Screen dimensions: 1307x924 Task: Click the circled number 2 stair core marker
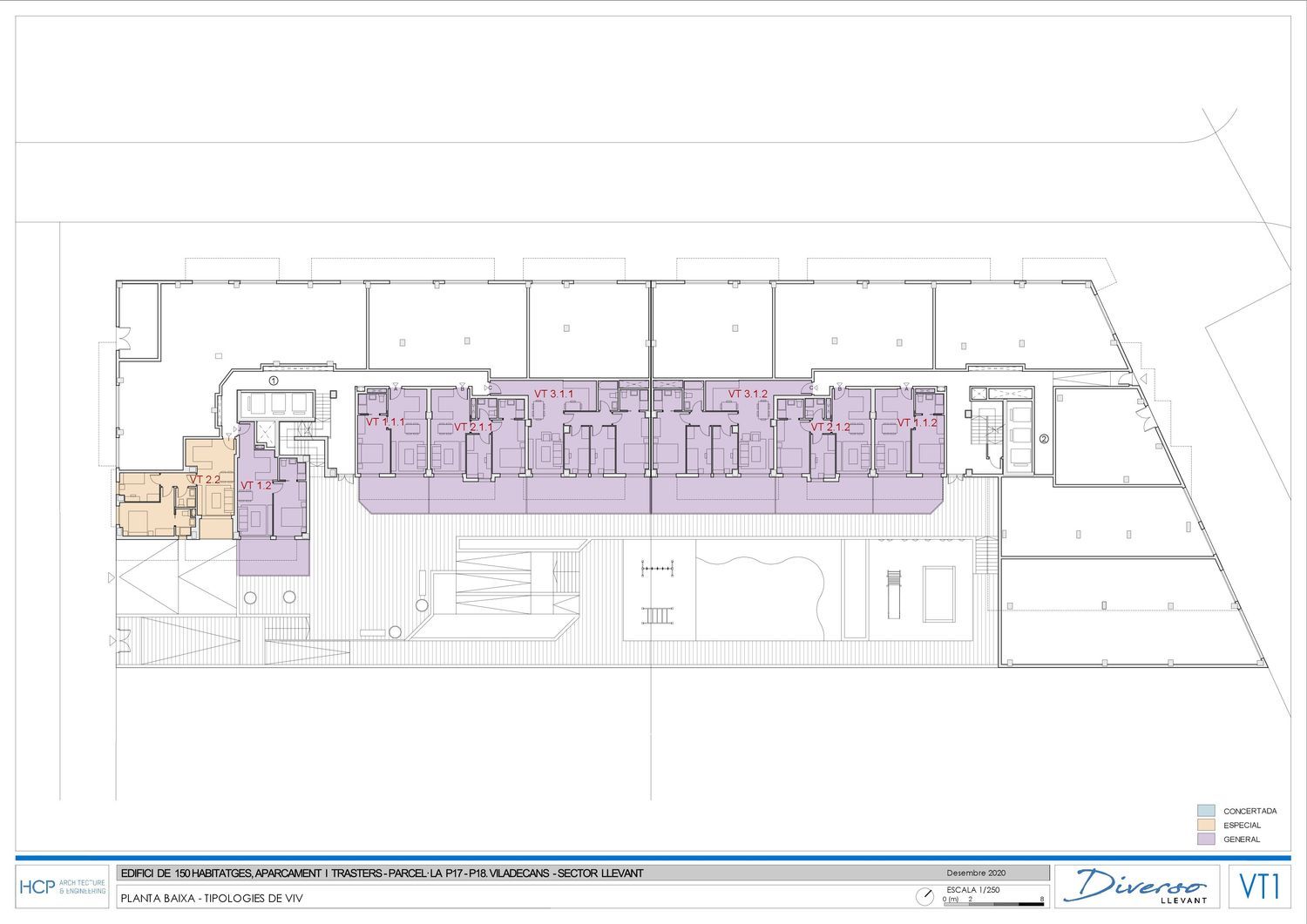tap(1044, 439)
